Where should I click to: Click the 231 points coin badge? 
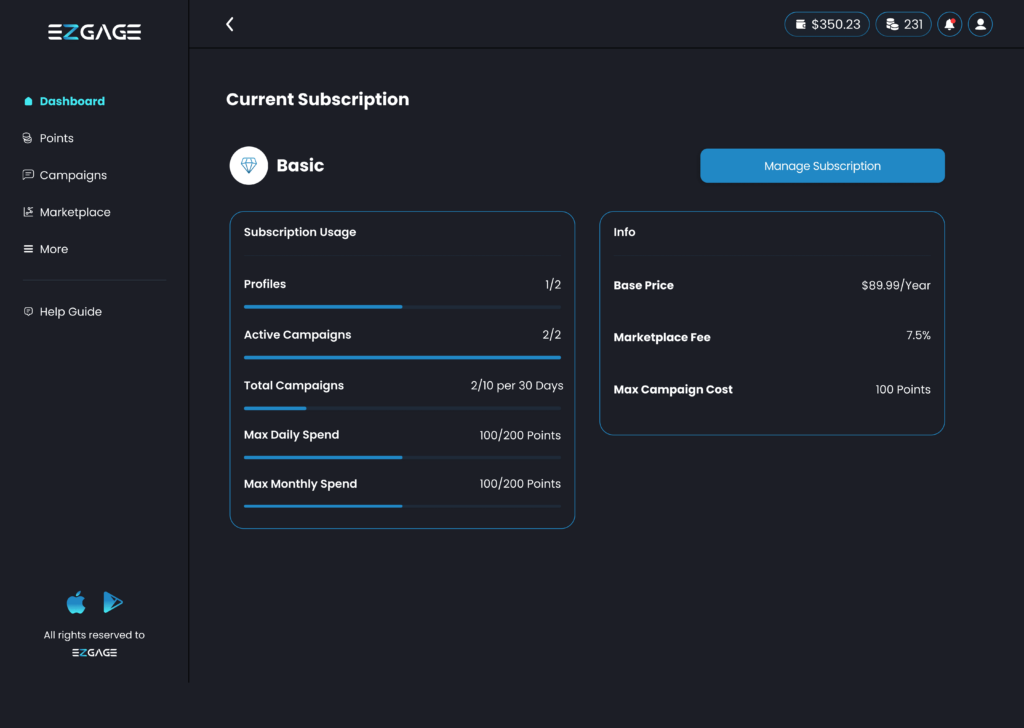pos(903,24)
